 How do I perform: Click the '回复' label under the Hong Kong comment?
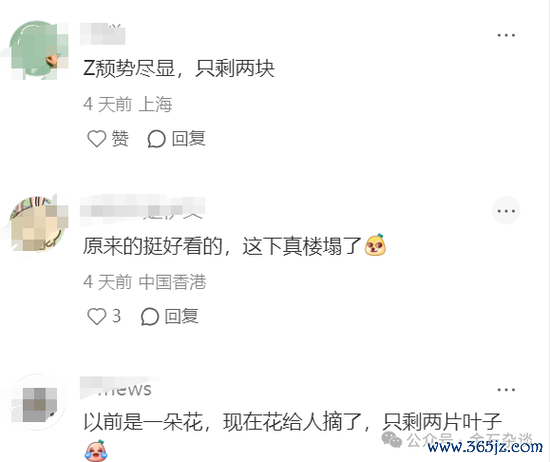(182, 317)
